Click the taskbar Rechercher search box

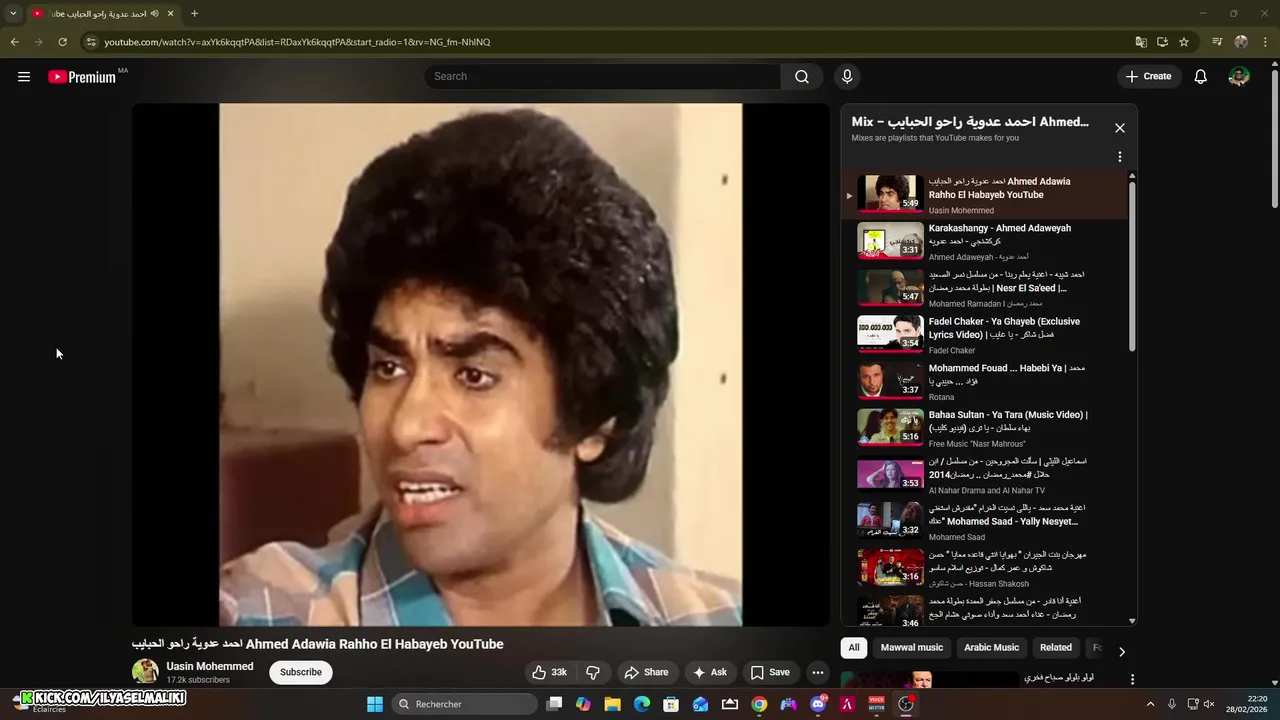(462, 704)
